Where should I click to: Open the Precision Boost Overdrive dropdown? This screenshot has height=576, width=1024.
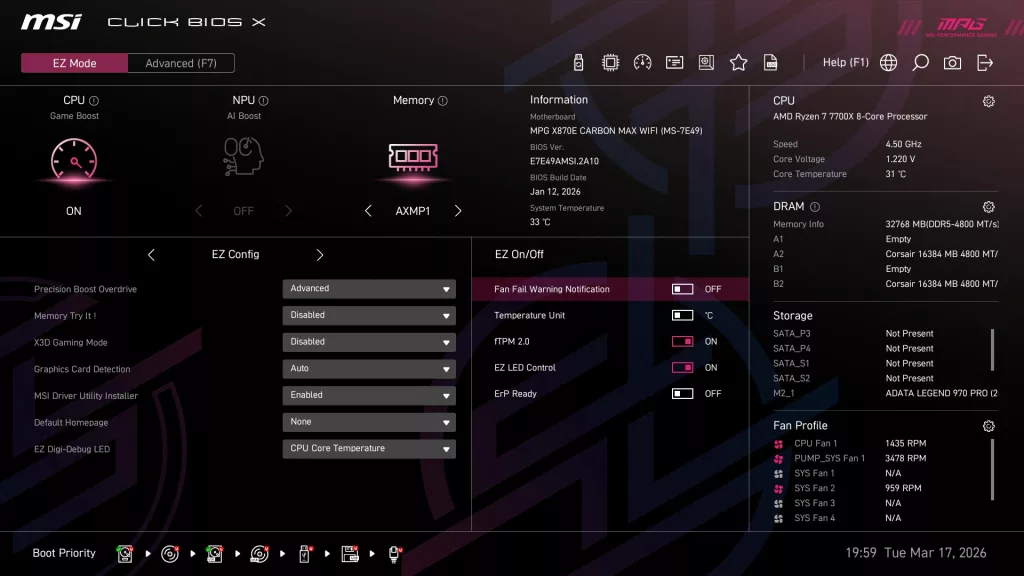point(368,288)
